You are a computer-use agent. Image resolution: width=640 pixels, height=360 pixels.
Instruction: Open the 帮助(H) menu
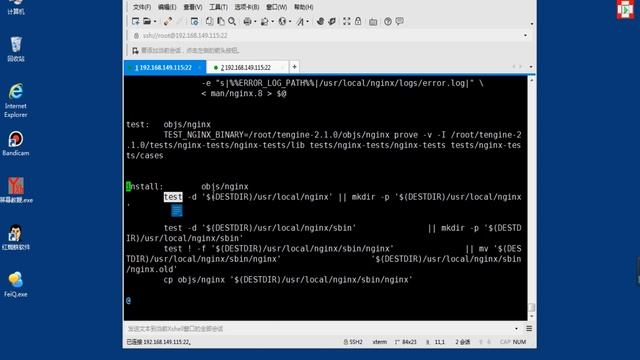[304, 7]
